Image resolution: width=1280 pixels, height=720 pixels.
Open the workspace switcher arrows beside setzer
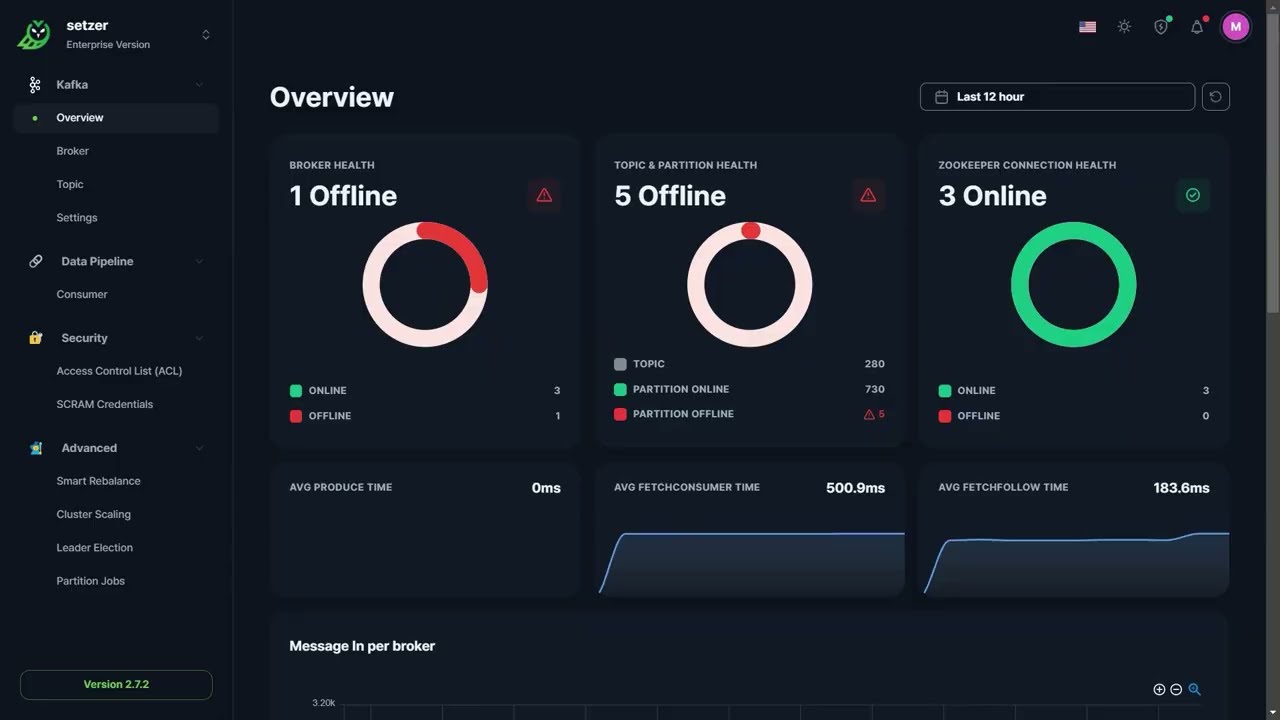[206, 35]
